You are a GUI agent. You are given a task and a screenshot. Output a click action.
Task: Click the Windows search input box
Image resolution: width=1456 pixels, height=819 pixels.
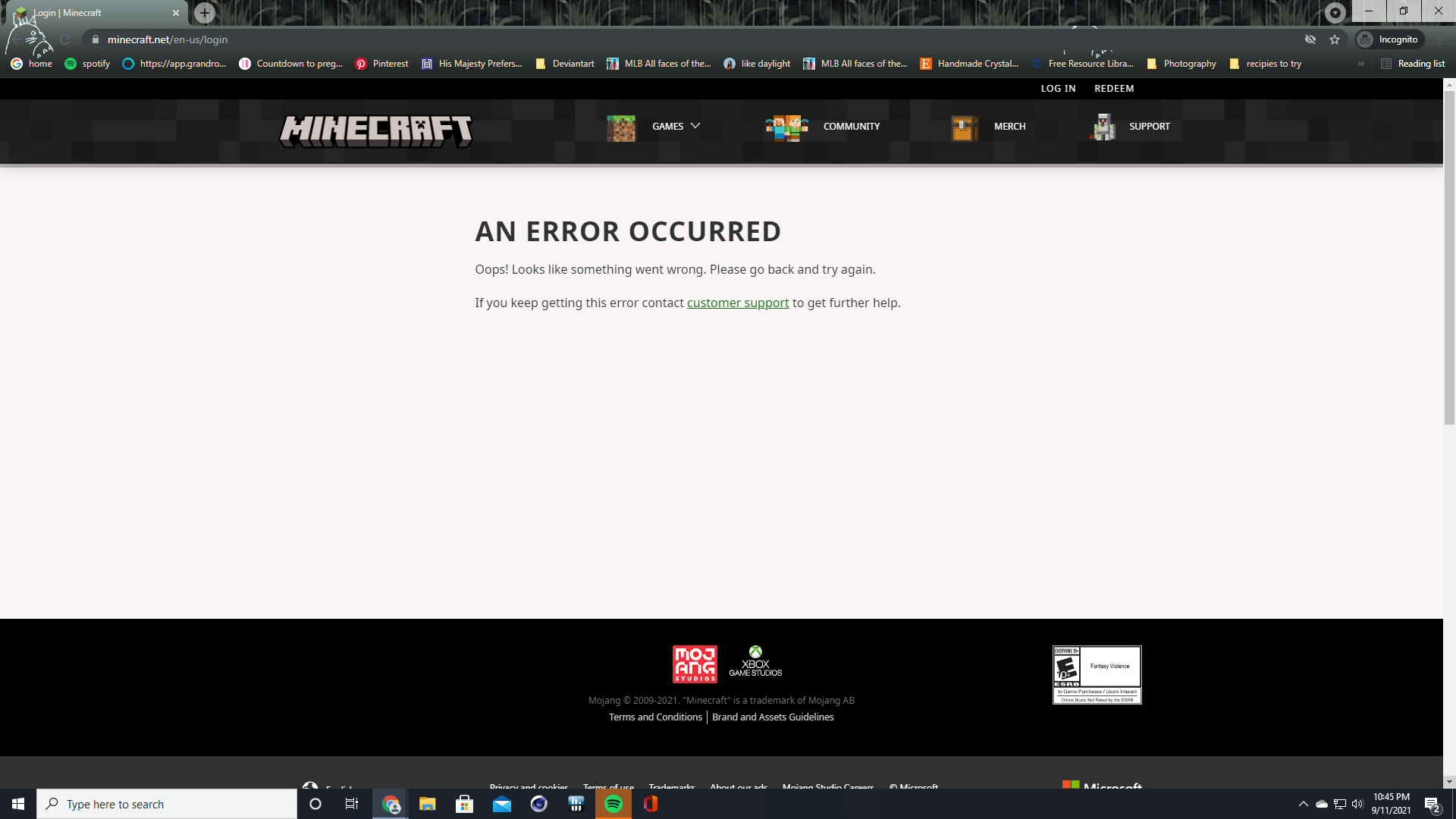coord(167,804)
